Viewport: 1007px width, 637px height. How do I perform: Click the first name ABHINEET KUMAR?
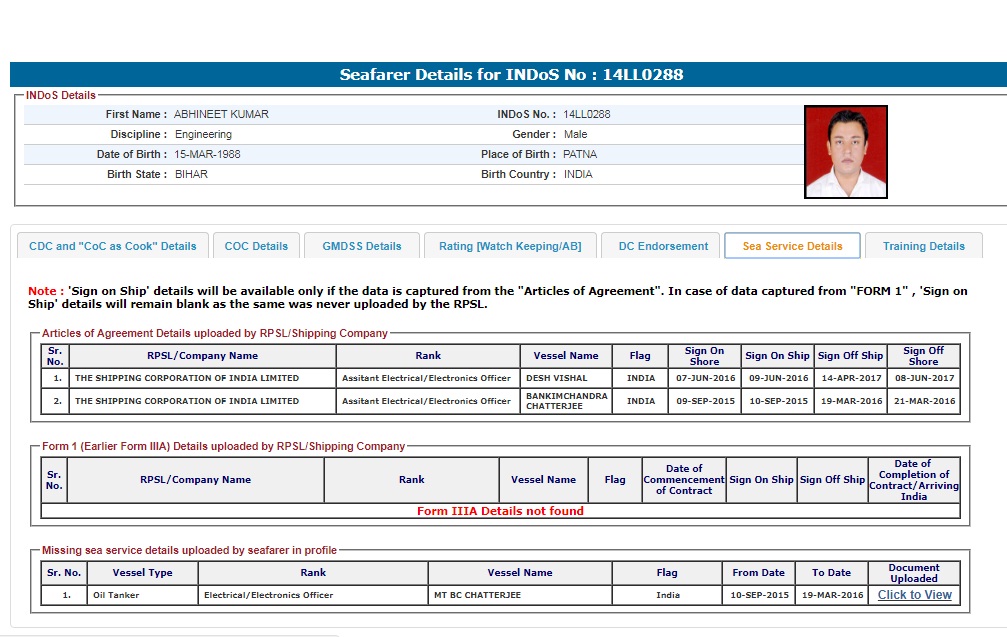[x=221, y=114]
